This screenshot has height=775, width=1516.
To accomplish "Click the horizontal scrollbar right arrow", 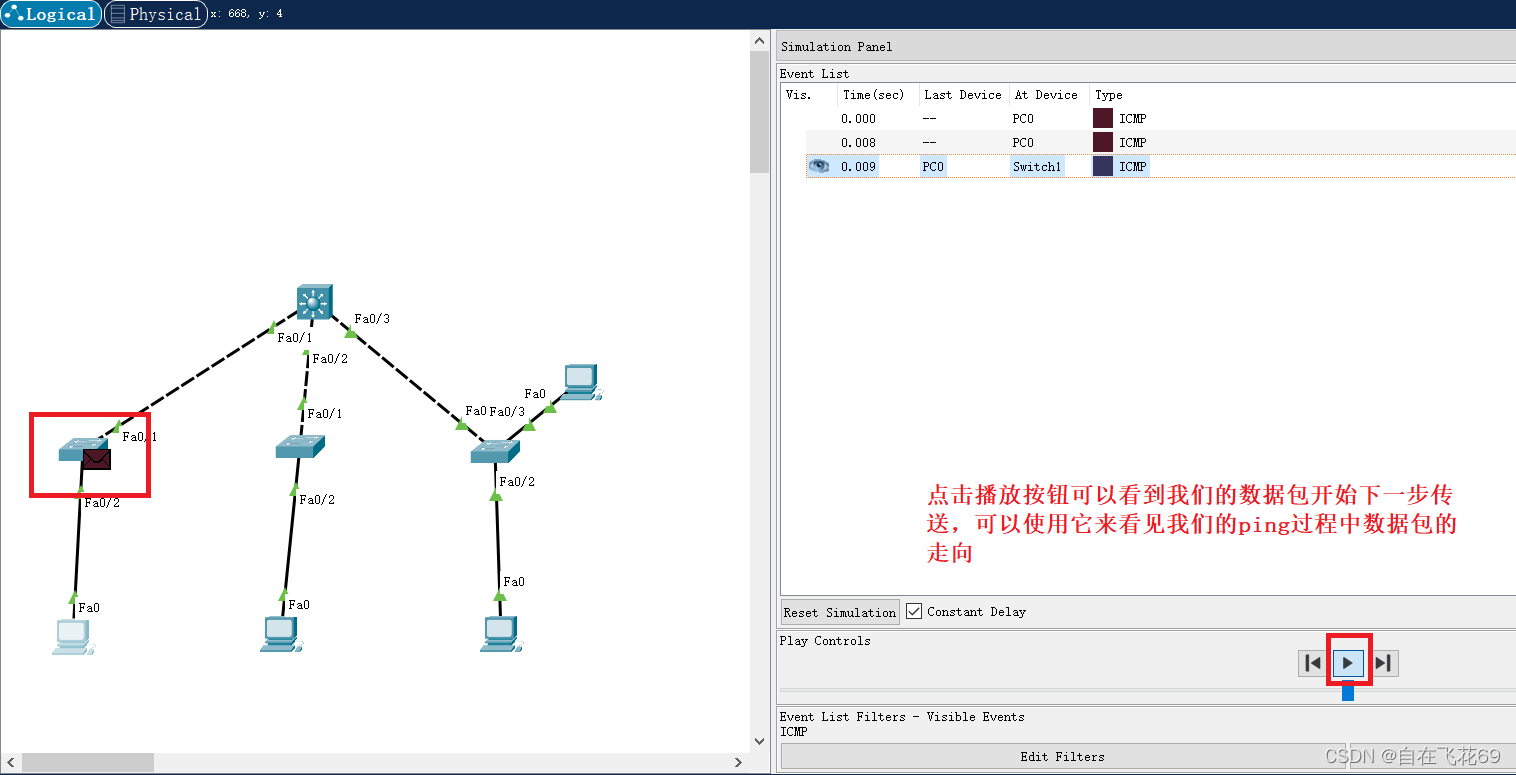I will tap(739, 763).
